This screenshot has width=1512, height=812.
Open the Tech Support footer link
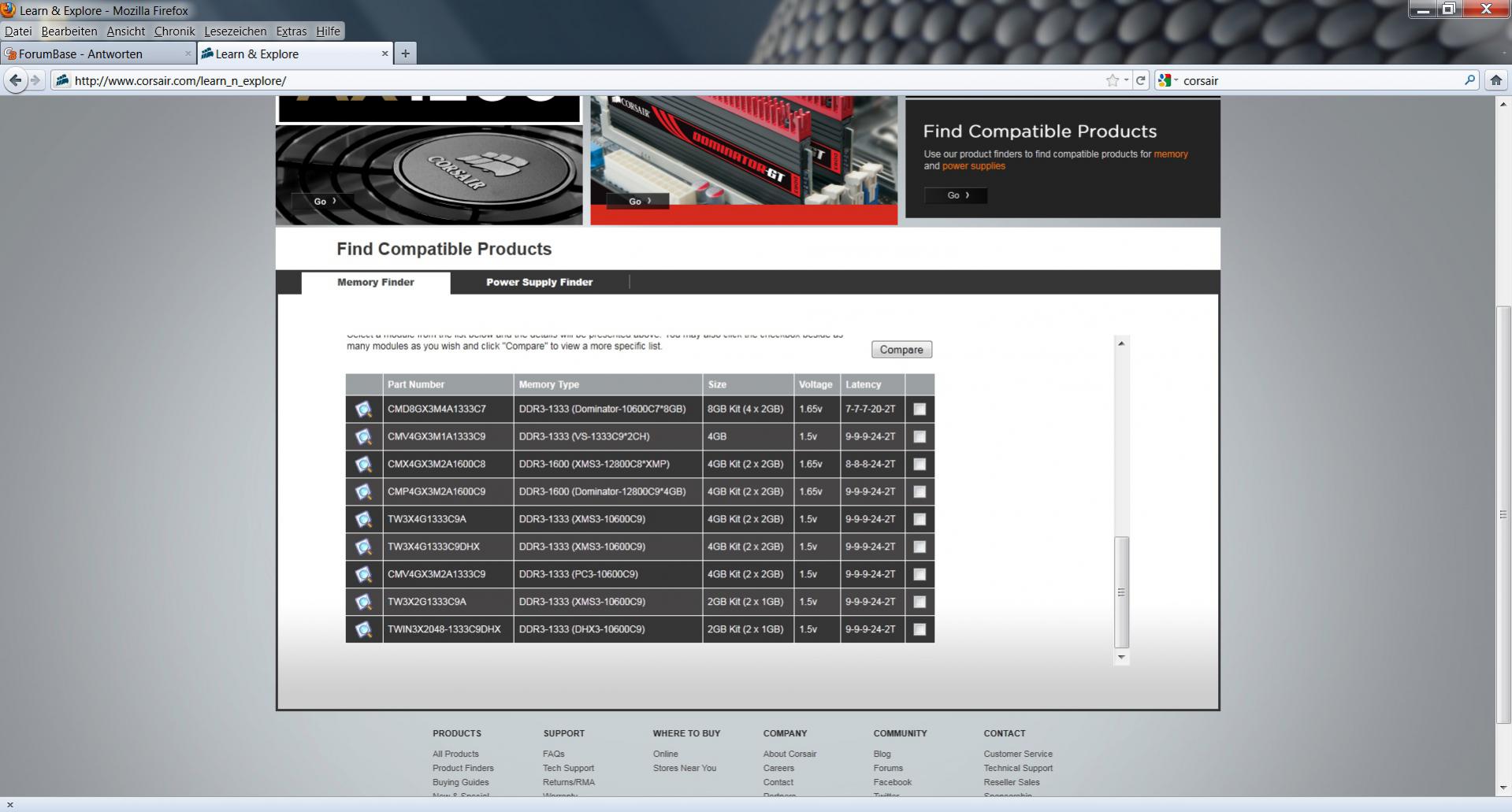coord(568,768)
